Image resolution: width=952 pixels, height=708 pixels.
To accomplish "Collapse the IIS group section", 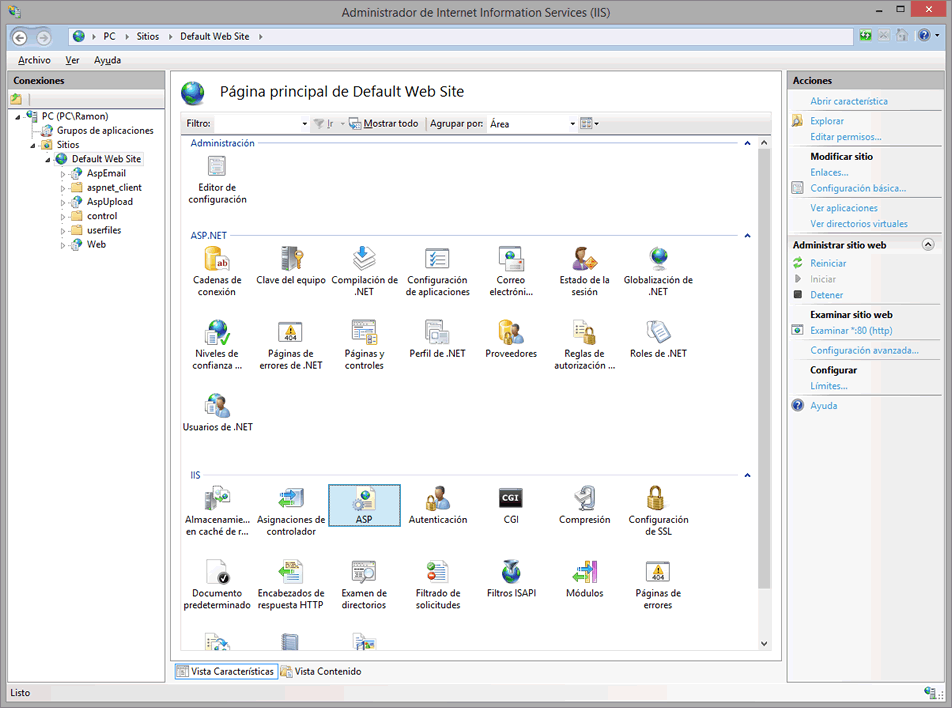I will [747, 475].
